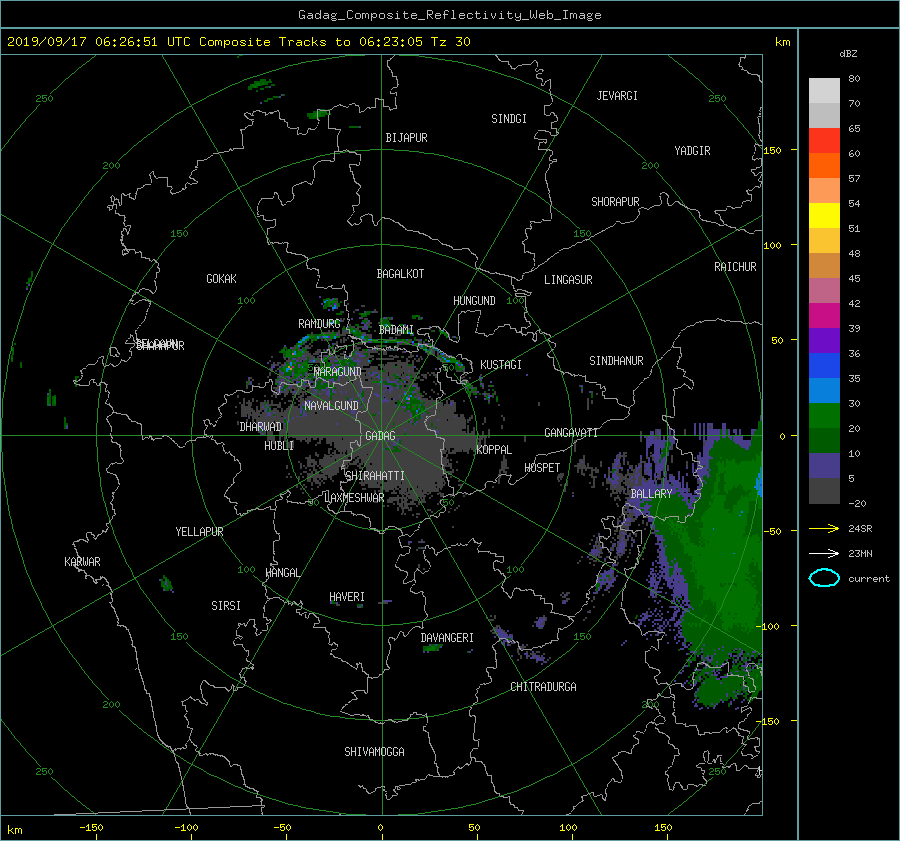Screen dimensions: 900x841
Task: Click the DHARWAD city label
Action: tap(261, 427)
